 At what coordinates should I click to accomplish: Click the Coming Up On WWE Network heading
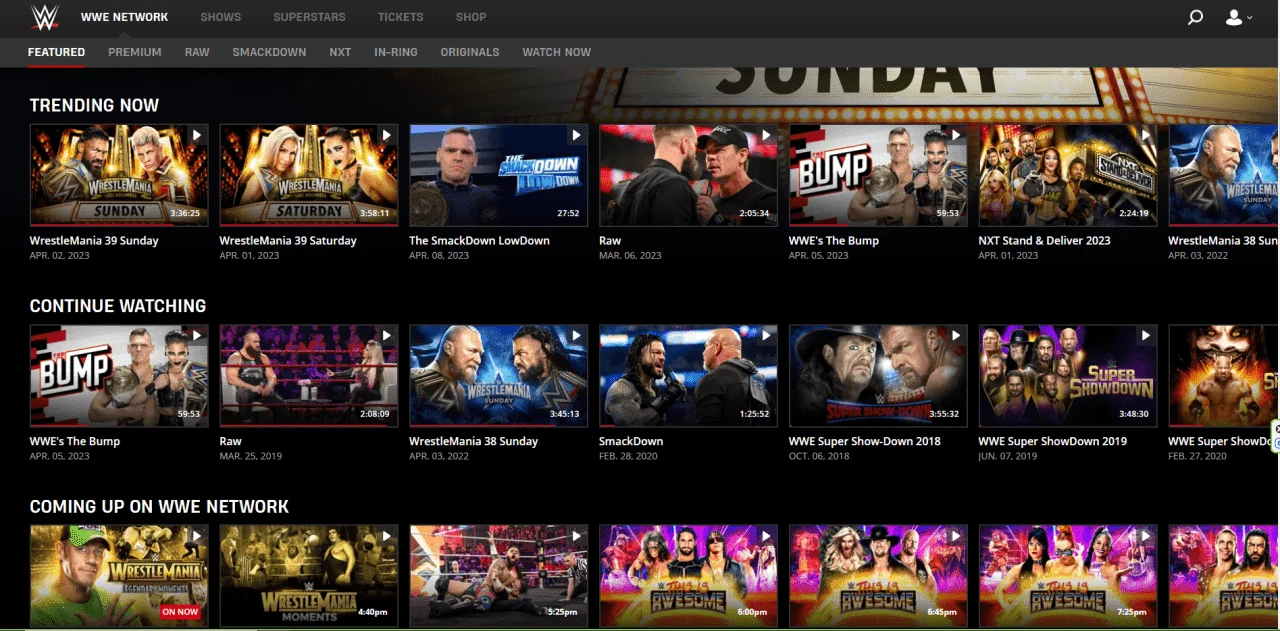(160, 507)
